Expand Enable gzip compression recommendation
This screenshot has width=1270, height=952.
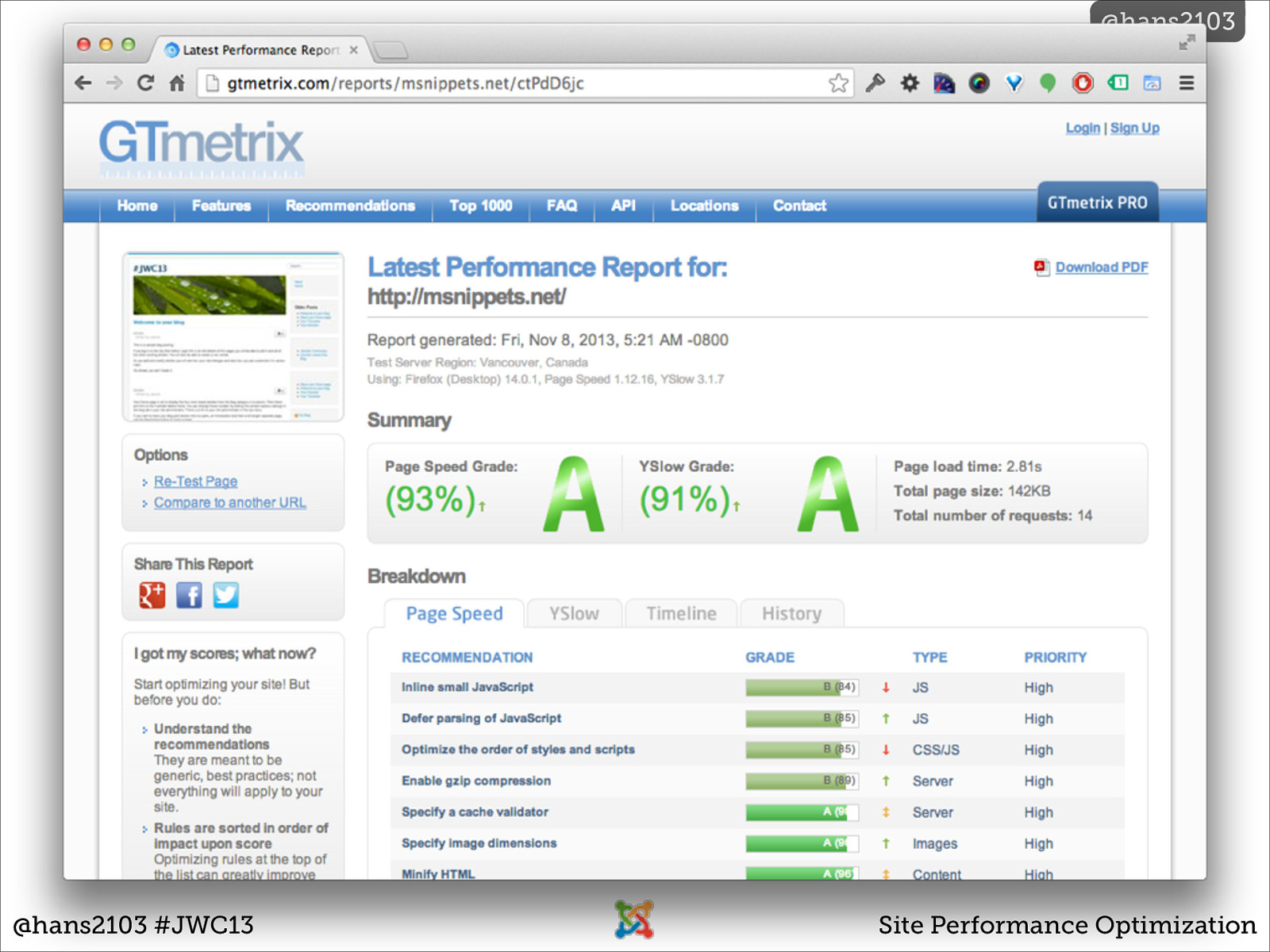(476, 781)
